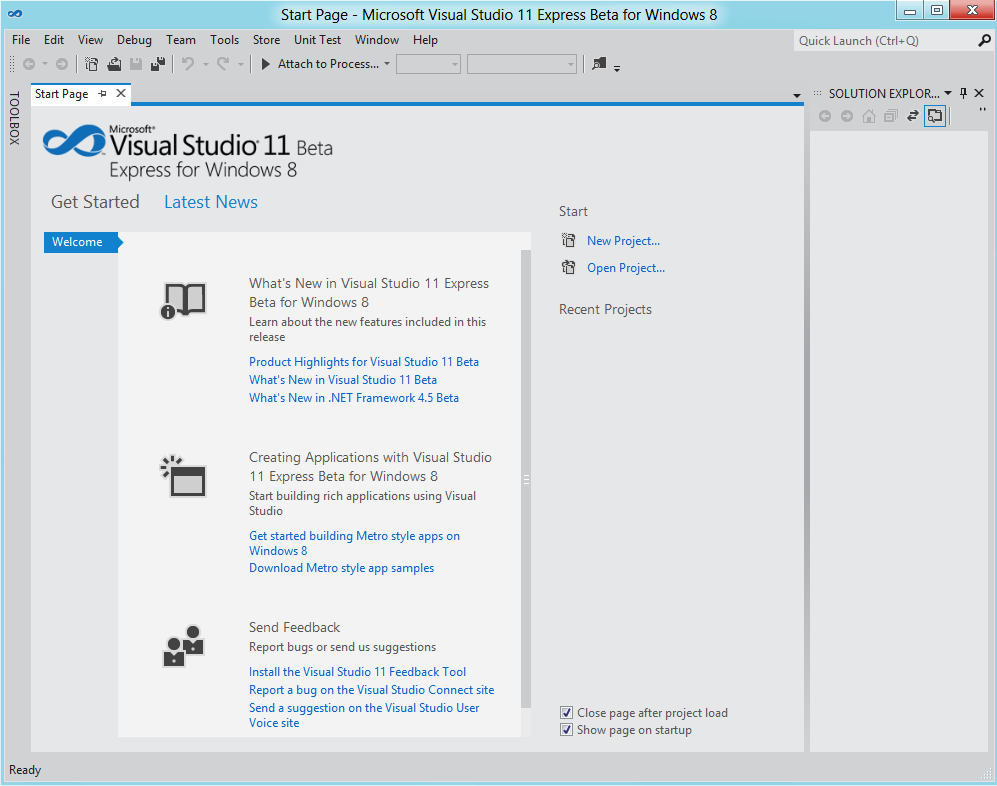Click the Open Project... link
997x786 pixels.
tap(626, 267)
